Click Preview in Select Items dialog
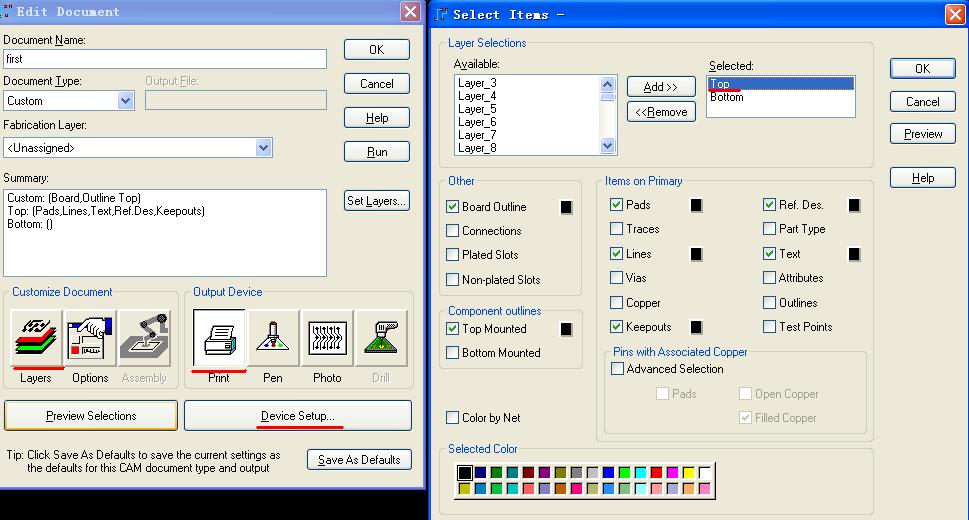Image resolution: width=969 pixels, height=520 pixels. pyautogui.click(x=923, y=134)
